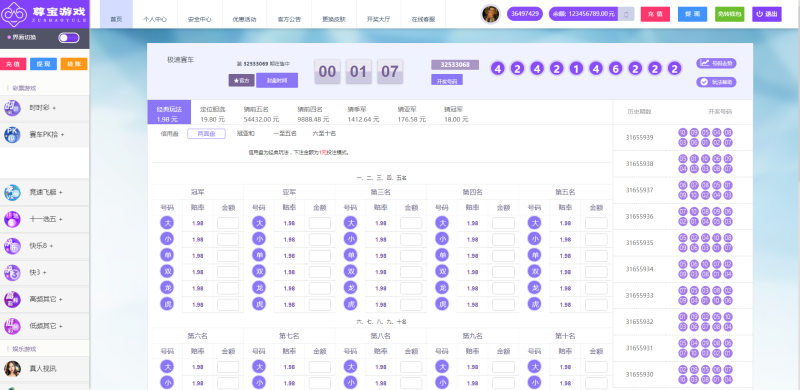Expand the 高频其它 plus sign
This screenshot has height=390, width=800.
pyautogui.click(x=61, y=299)
